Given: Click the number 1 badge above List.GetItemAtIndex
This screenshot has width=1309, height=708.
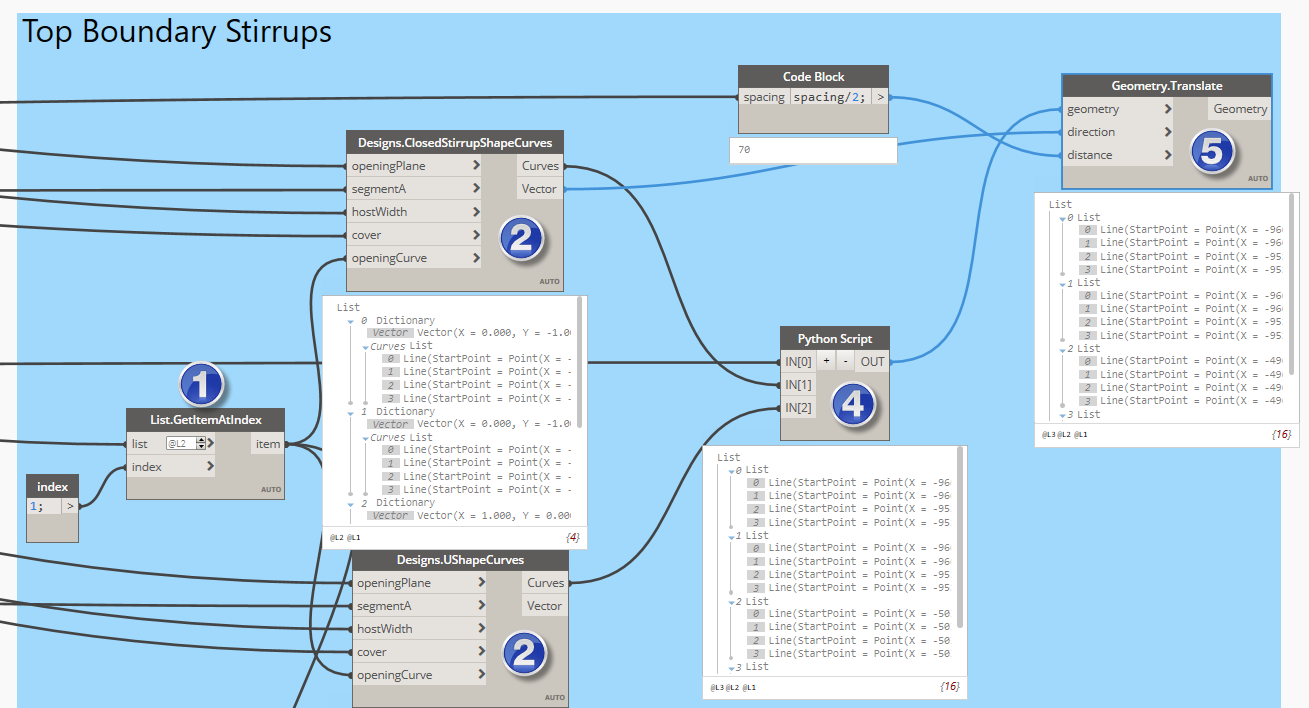Looking at the screenshot, I should [x=201, y=385].
